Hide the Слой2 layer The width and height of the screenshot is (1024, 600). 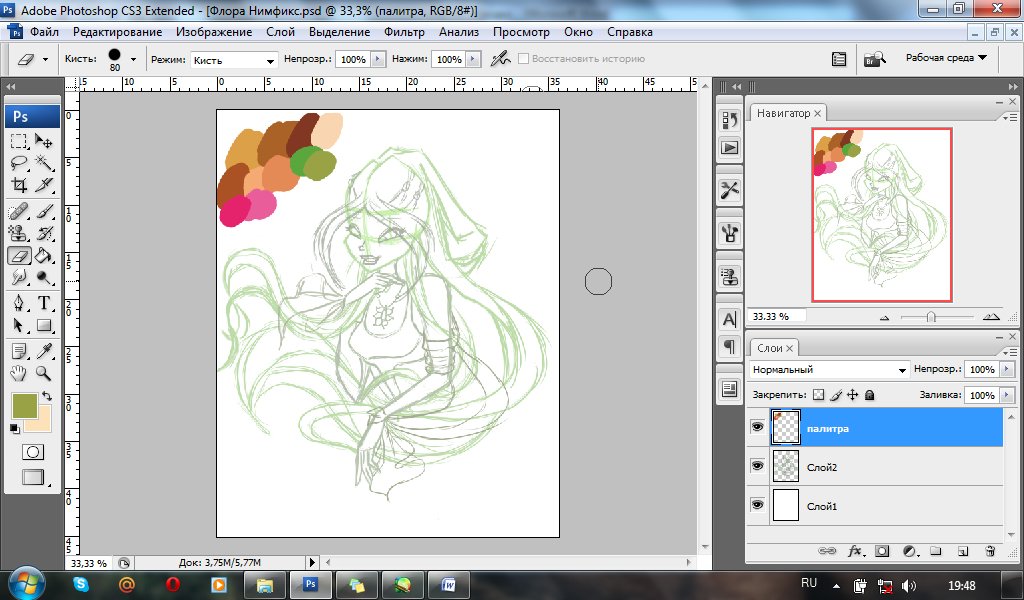click(x=758, y=466)
